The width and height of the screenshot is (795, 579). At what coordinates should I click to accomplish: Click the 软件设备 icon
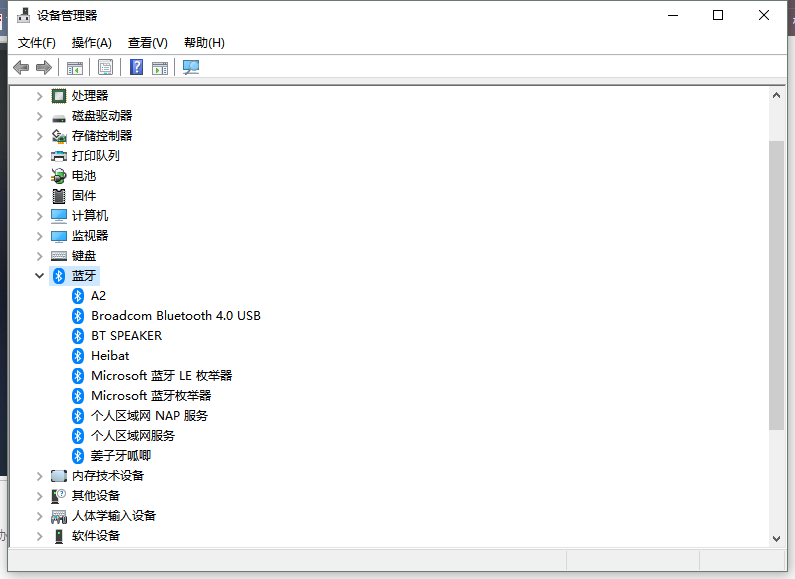coord(59,536)
